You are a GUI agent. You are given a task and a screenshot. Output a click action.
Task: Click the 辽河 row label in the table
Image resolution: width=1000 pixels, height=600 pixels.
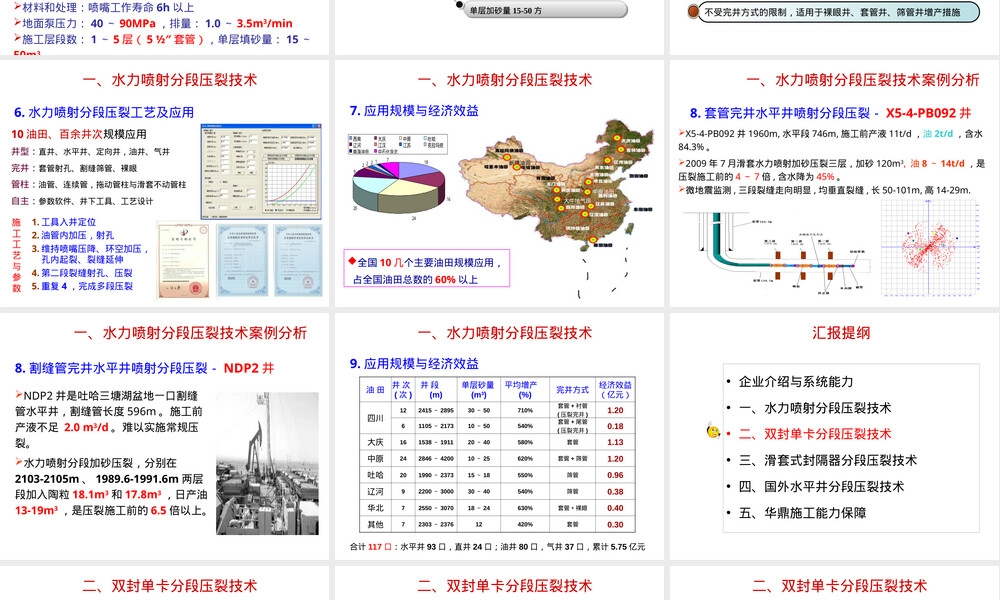[x=375, y=492]
